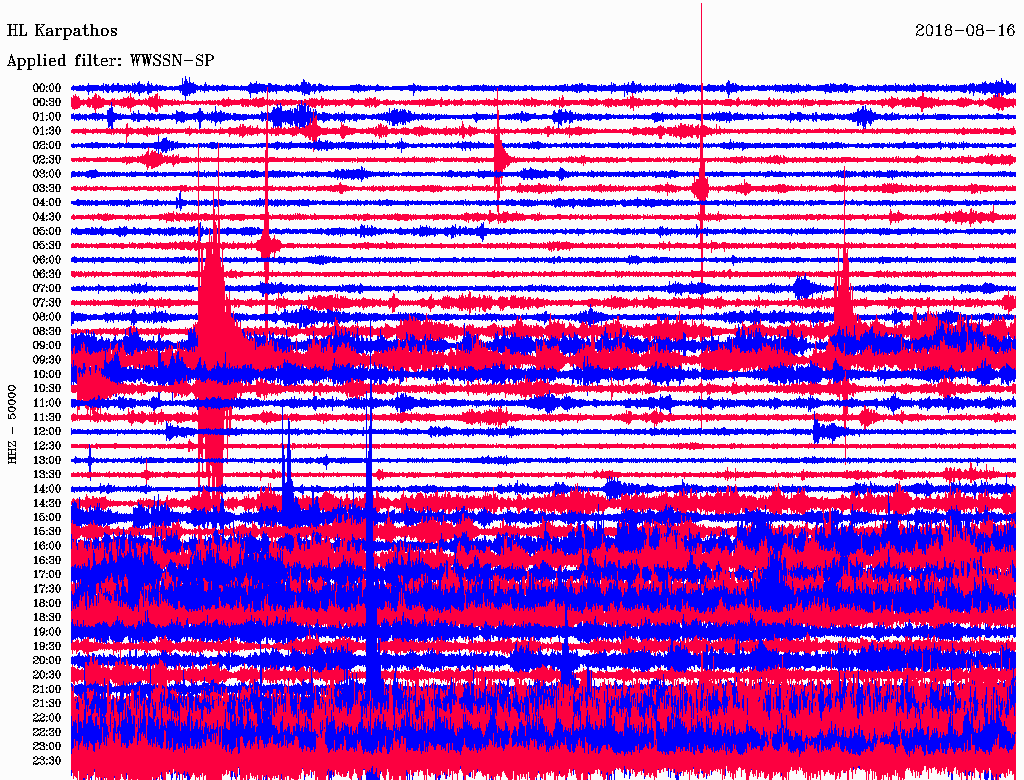This screenshot has height=780, width=1024.
Task: Pick the 04:30 time row label
Action: pos(47,217)
